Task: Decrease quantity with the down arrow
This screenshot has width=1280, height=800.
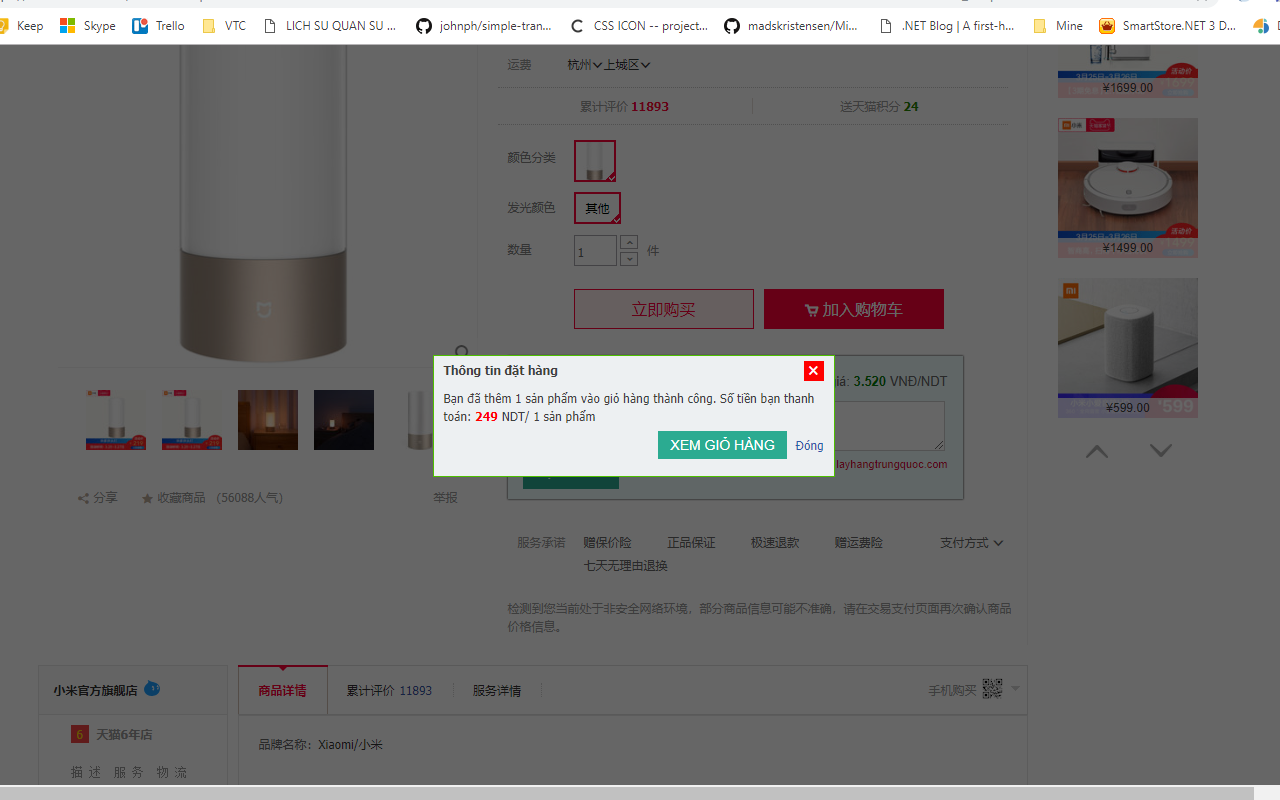Action: tap(629, 259)
